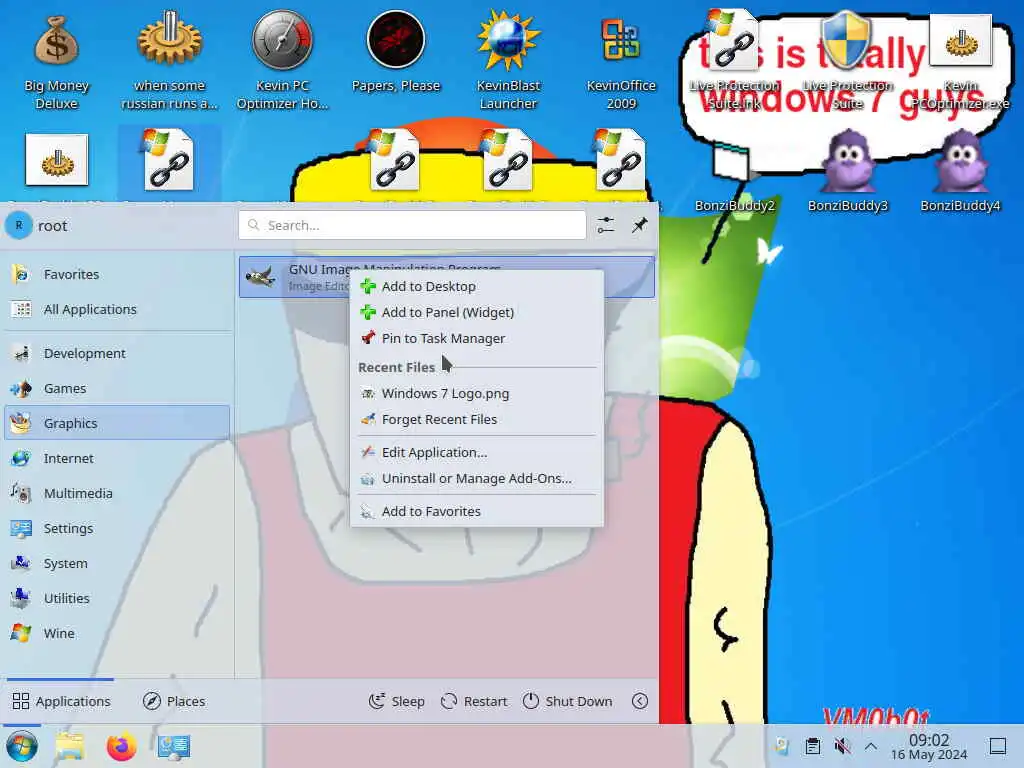Select All Applications category

point(118,309)
